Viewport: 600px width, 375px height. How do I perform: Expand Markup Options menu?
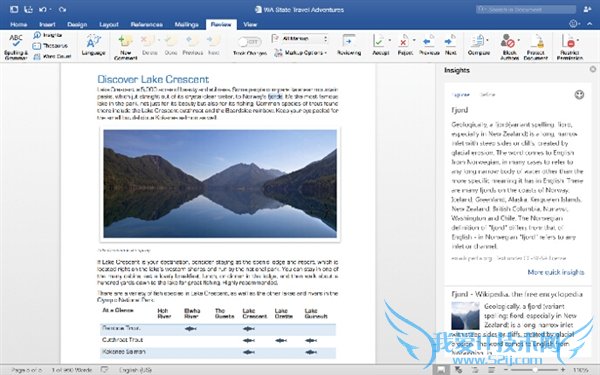click(301, 53)
